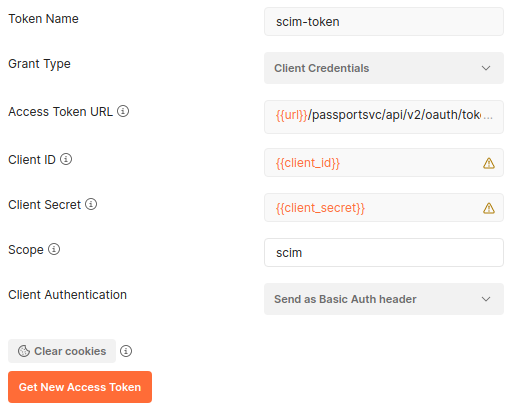Click the warning triangle in Client ID field
The width and height of the screenshot is (515, 411).
point(489,163)
